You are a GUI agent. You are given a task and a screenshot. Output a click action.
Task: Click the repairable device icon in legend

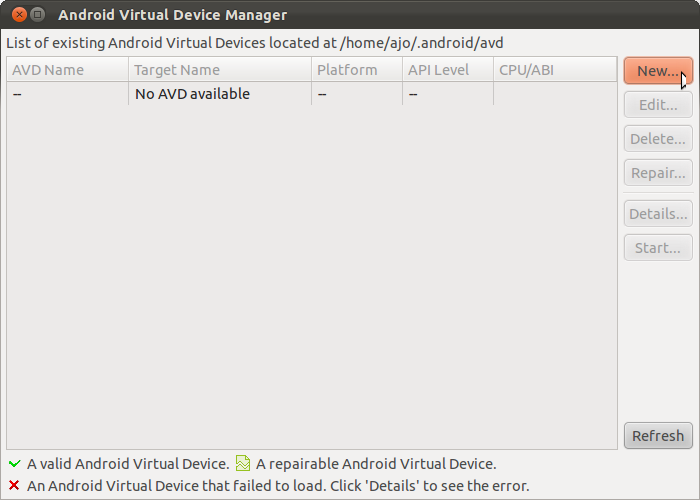tap(243, 463)
